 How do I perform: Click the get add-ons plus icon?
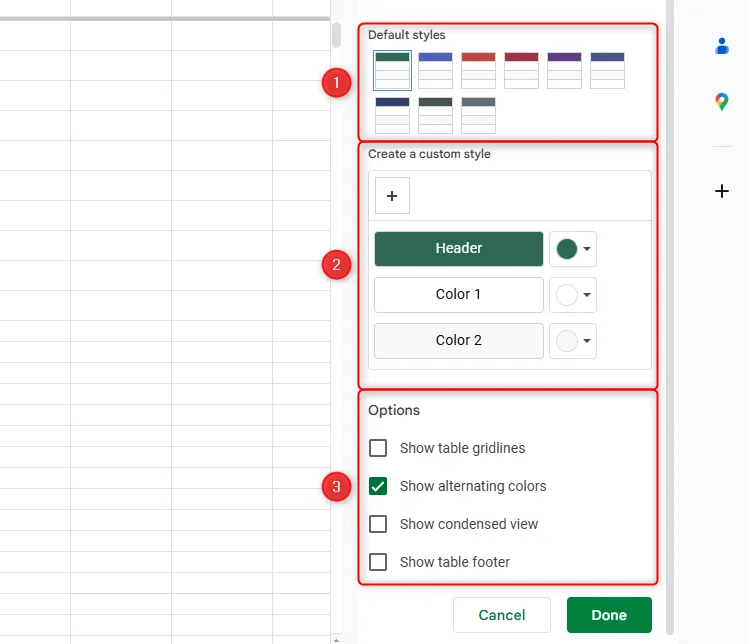pos(722,191)
